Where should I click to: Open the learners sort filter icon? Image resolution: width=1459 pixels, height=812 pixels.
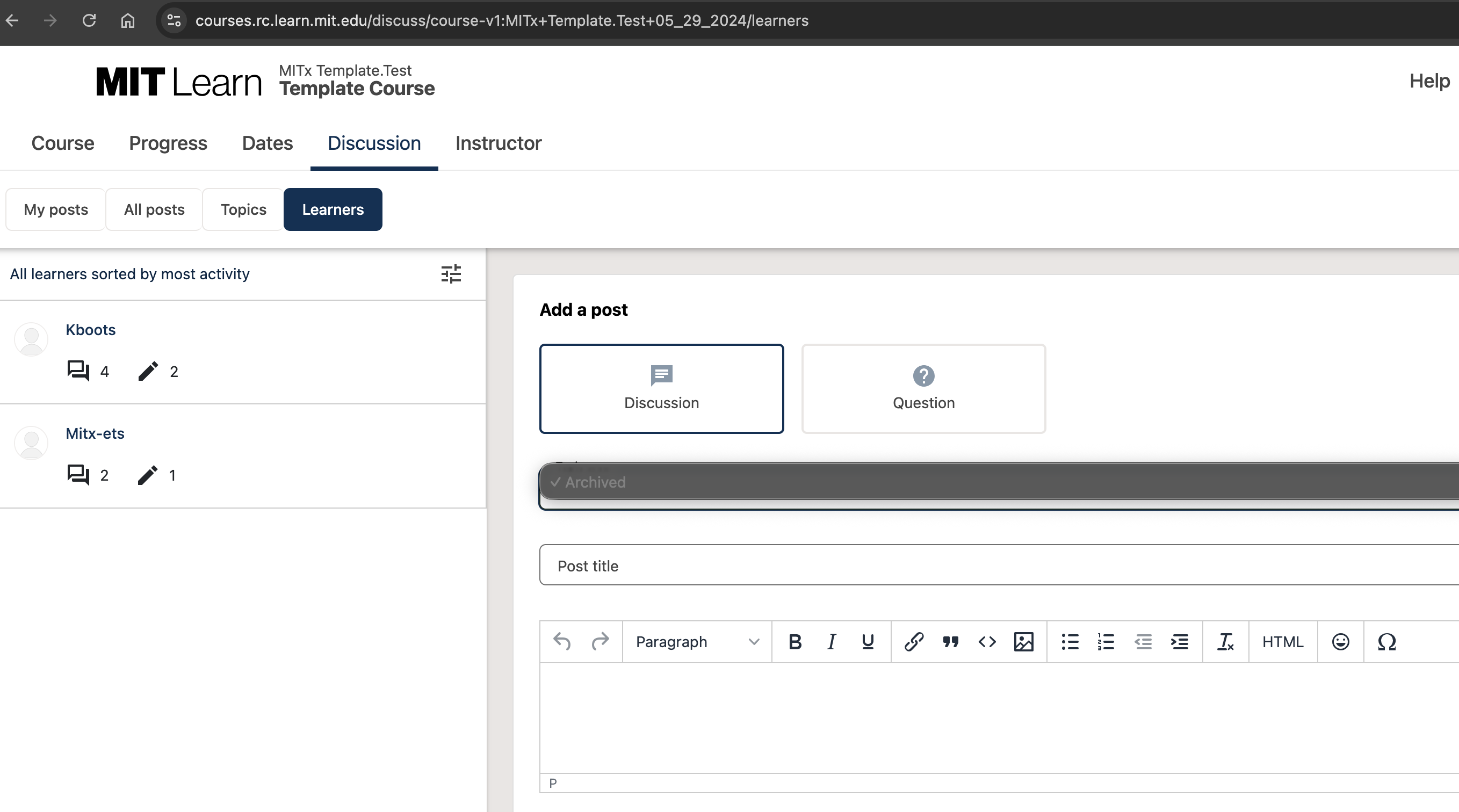tap(451, 274)
